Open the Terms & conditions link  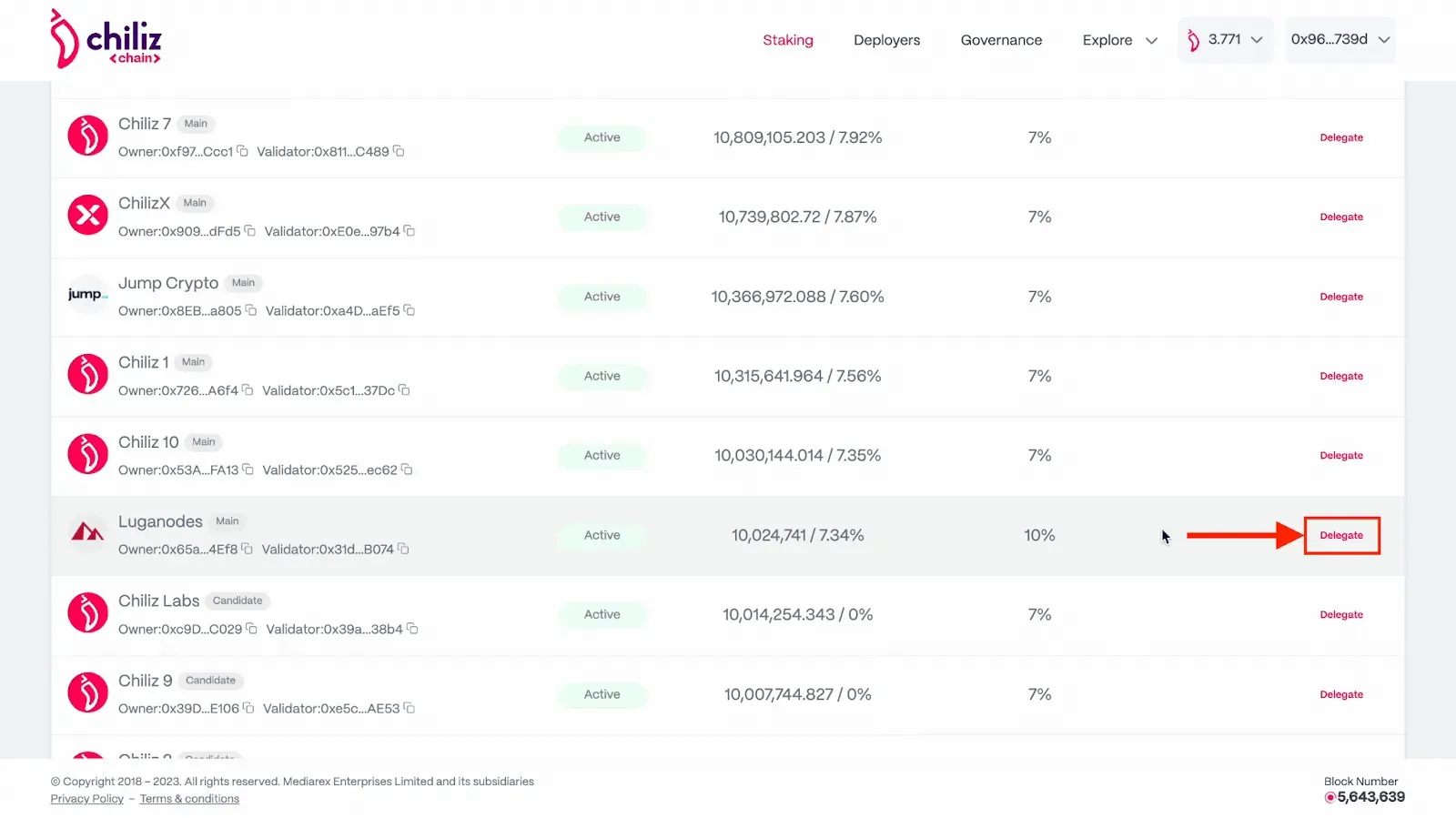pos(189,799)
